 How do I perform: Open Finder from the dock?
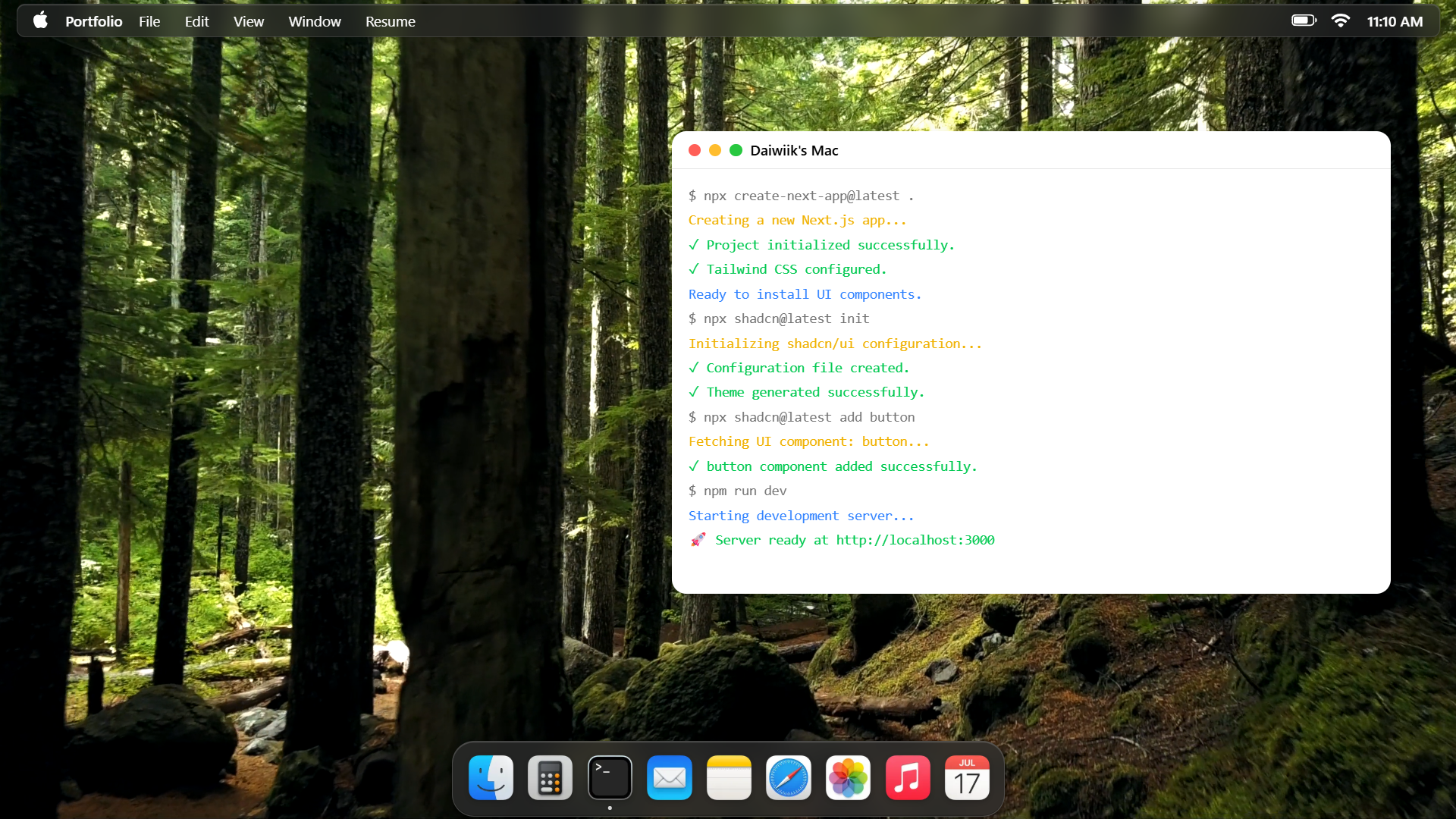point(491,777)
